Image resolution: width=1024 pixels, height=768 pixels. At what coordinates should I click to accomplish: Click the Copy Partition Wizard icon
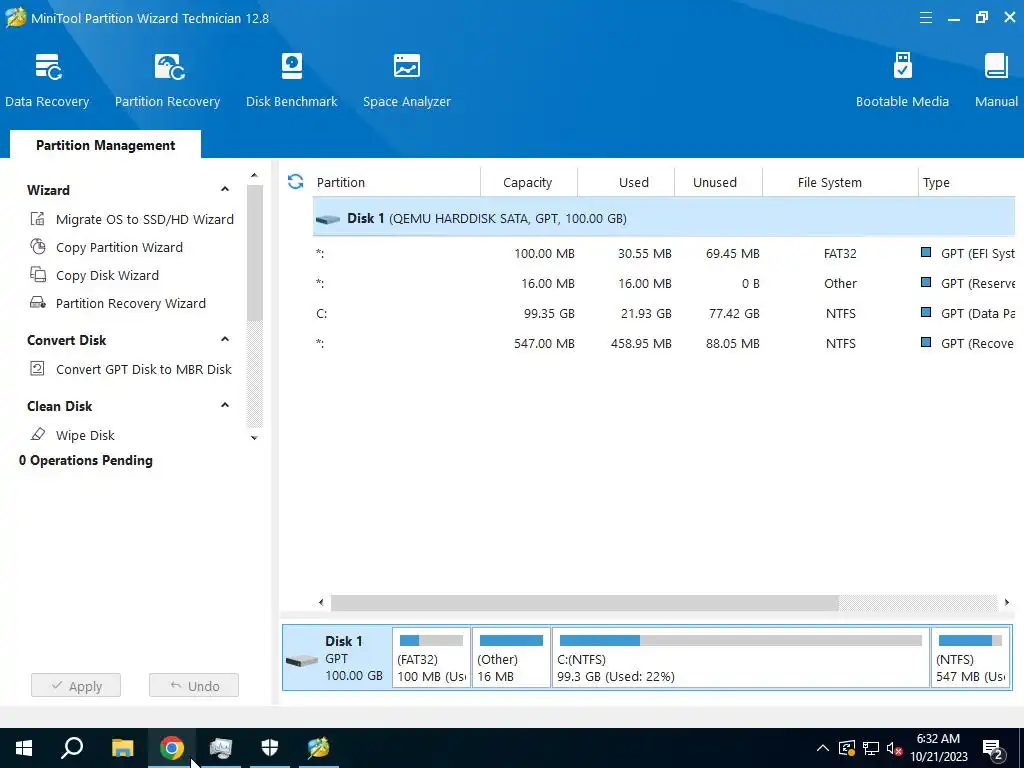[x=38, y=247]
